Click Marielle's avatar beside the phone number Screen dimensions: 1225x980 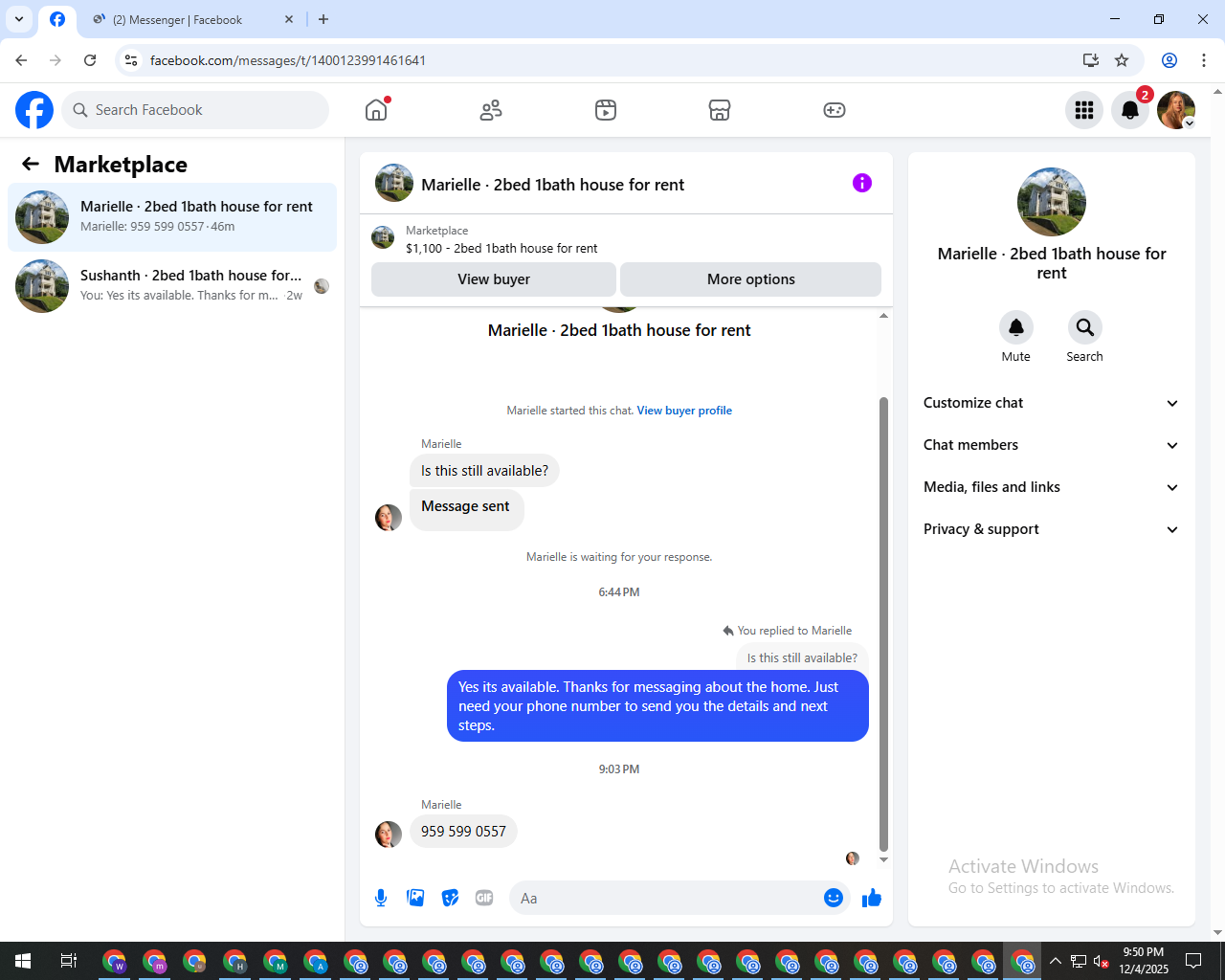click(x=389, y=835)
